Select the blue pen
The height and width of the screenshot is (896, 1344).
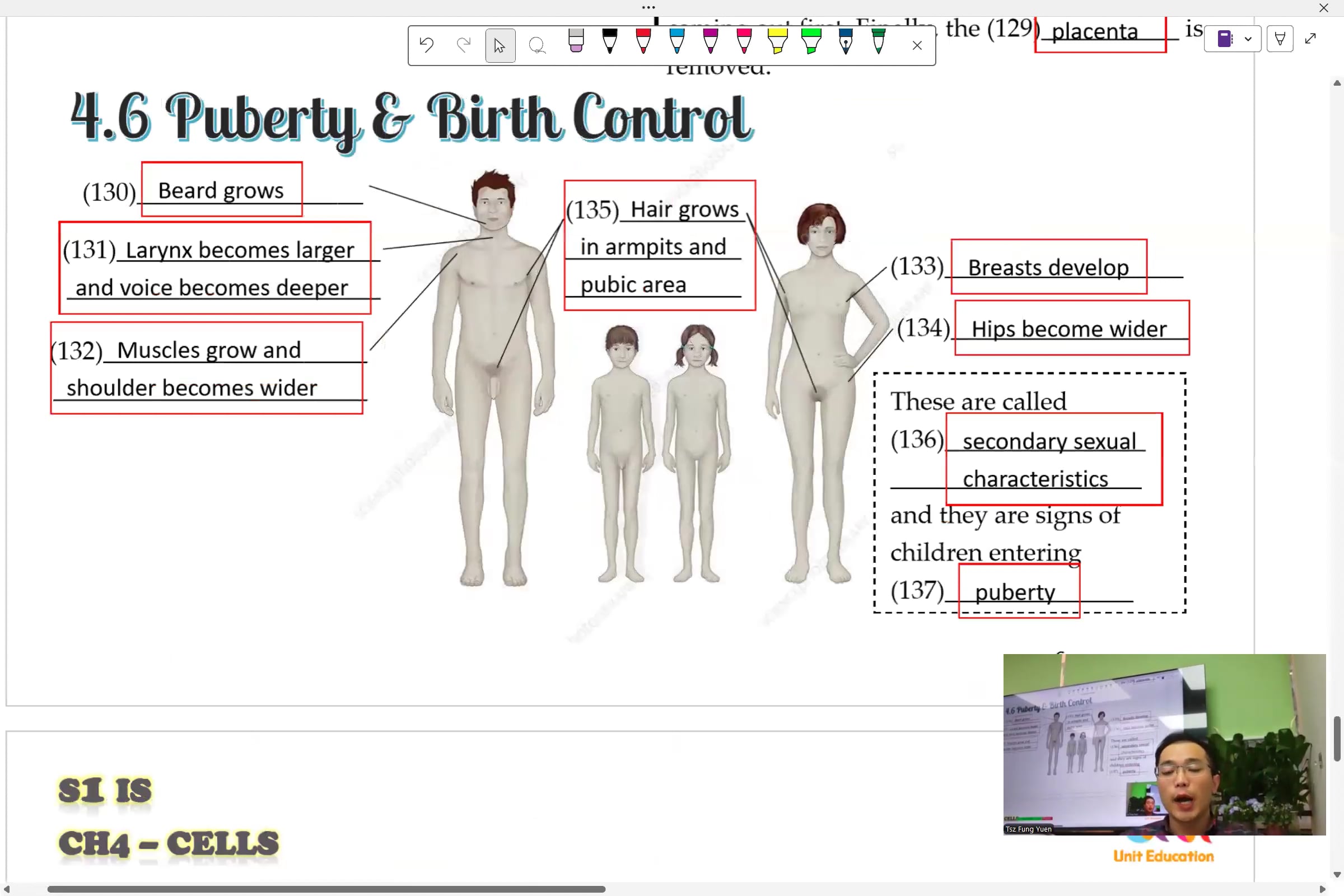(676, 41)
